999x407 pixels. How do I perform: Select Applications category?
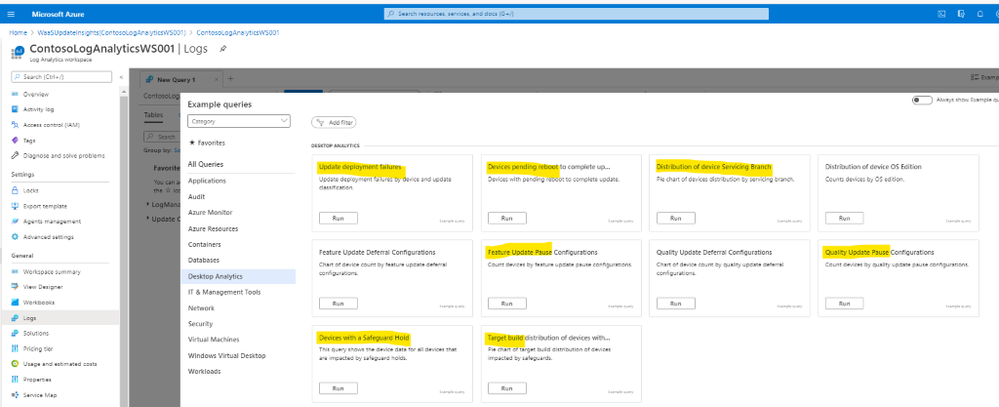(x=207, y=181)
